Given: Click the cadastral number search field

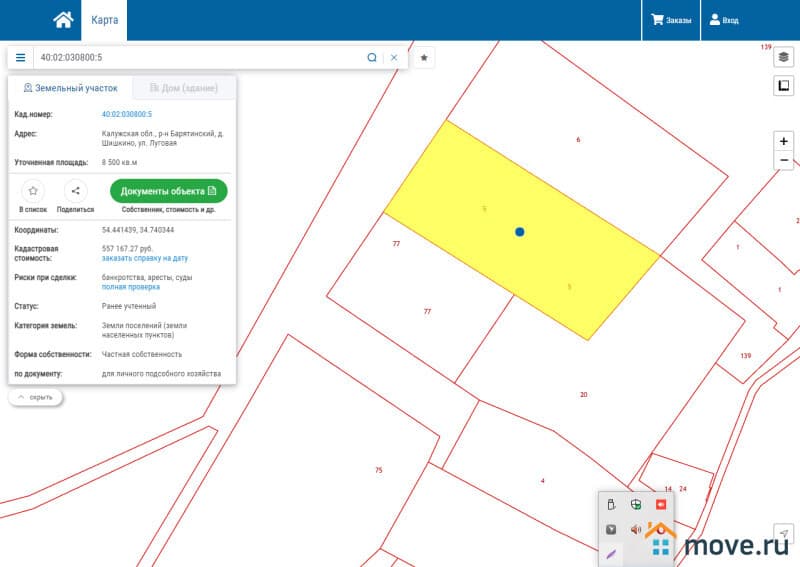Looking at the screenshot, I should [200, 58].
